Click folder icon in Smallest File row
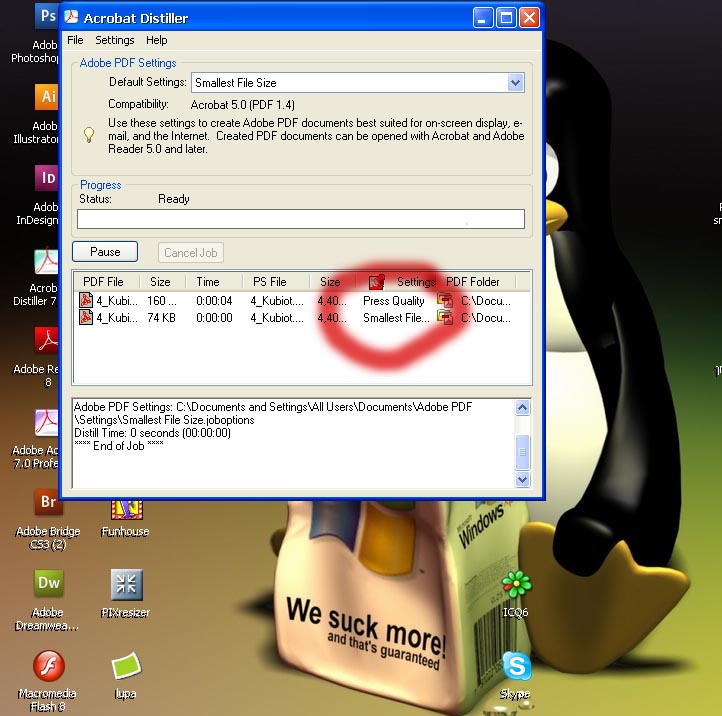This screenshot has width=722, height=716. pos(445,317)
